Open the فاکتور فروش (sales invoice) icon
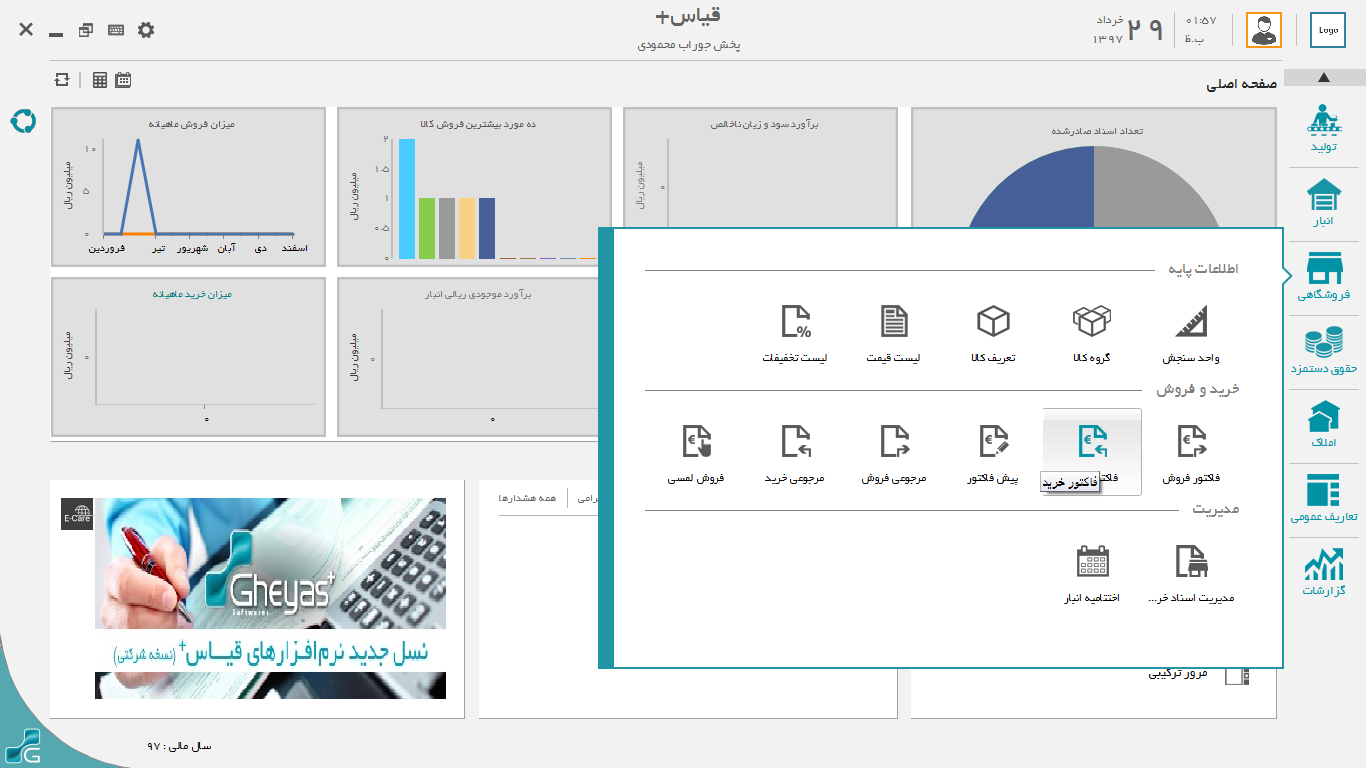This screenshot has height=768, width=1366. pos(1191,450)
